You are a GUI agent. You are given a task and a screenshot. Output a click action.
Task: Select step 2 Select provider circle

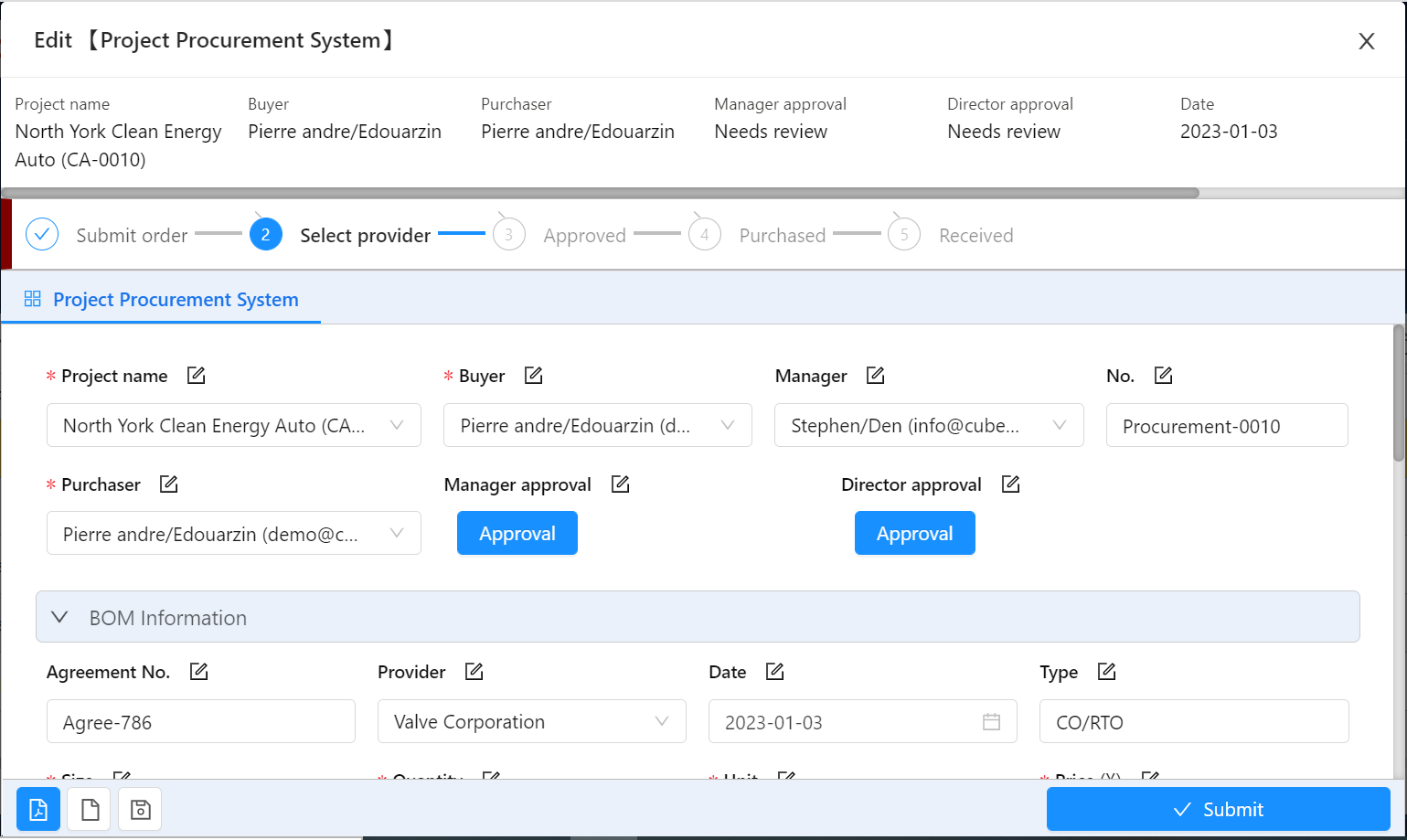click(266, 234)
